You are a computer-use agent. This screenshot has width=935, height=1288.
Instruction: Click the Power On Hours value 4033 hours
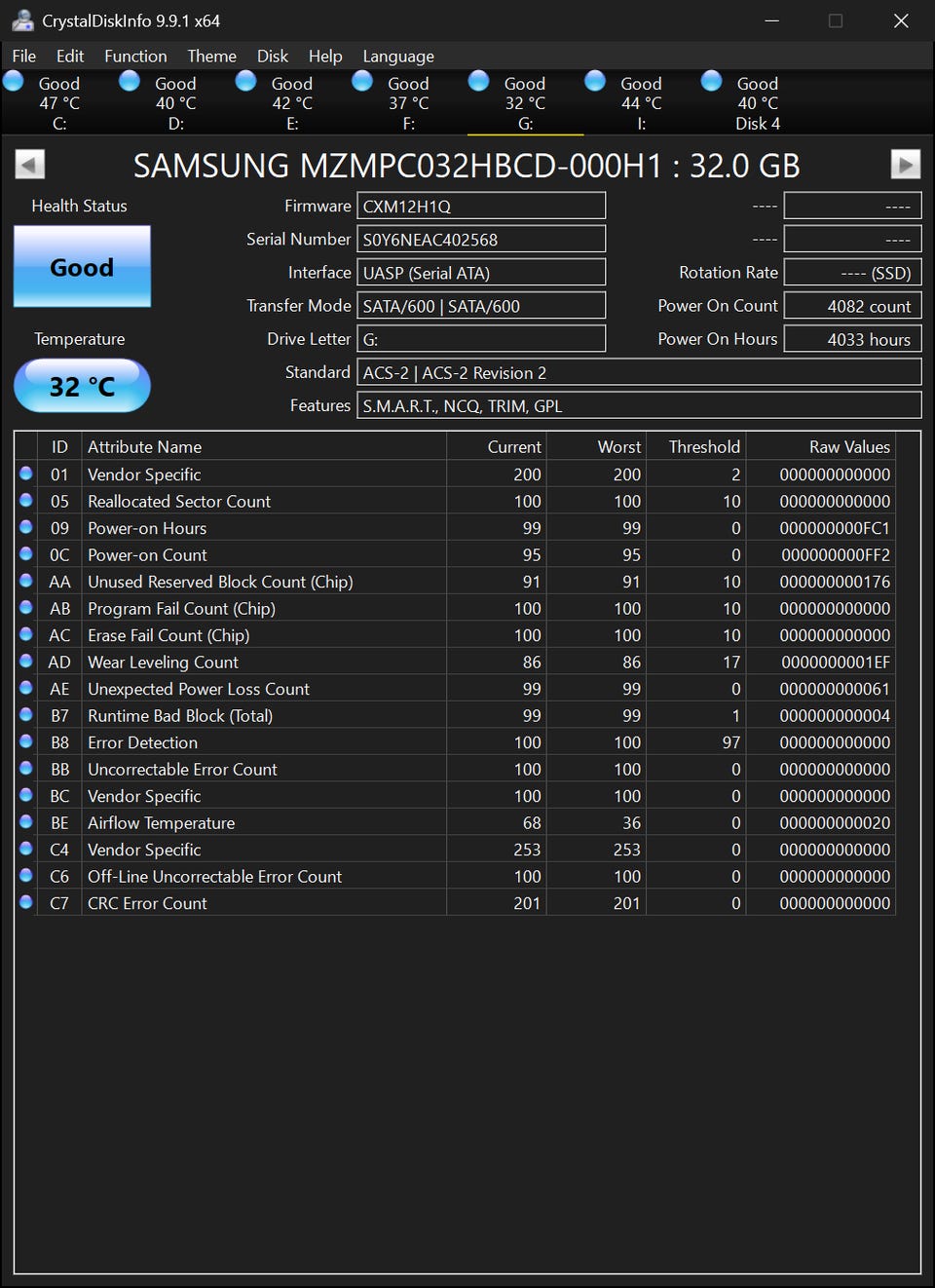852,338
